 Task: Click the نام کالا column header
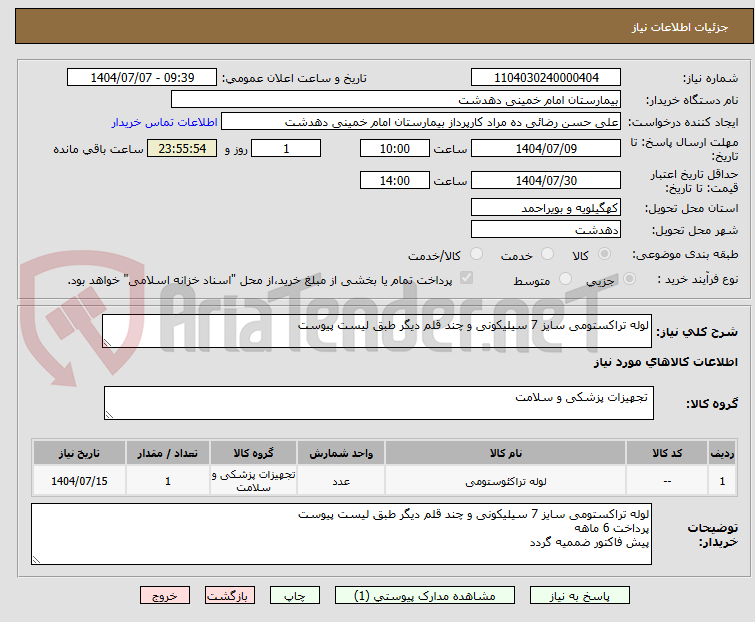coord(506,453)
